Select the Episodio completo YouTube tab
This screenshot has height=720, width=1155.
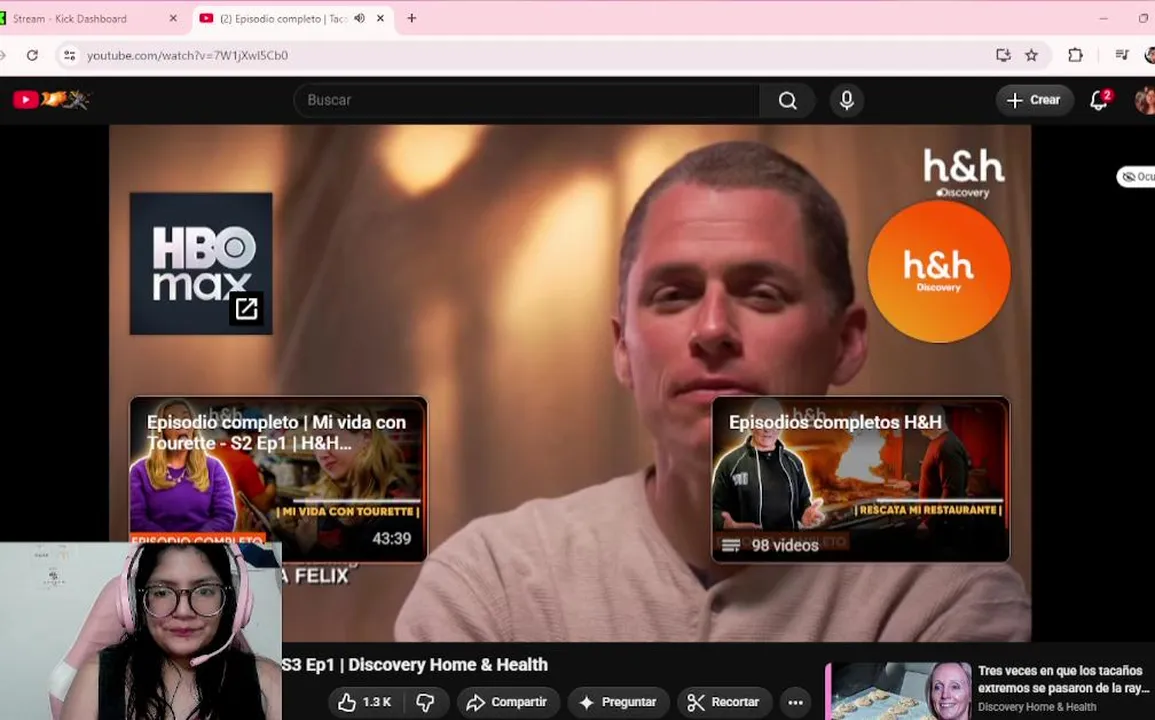click(282, 18)
